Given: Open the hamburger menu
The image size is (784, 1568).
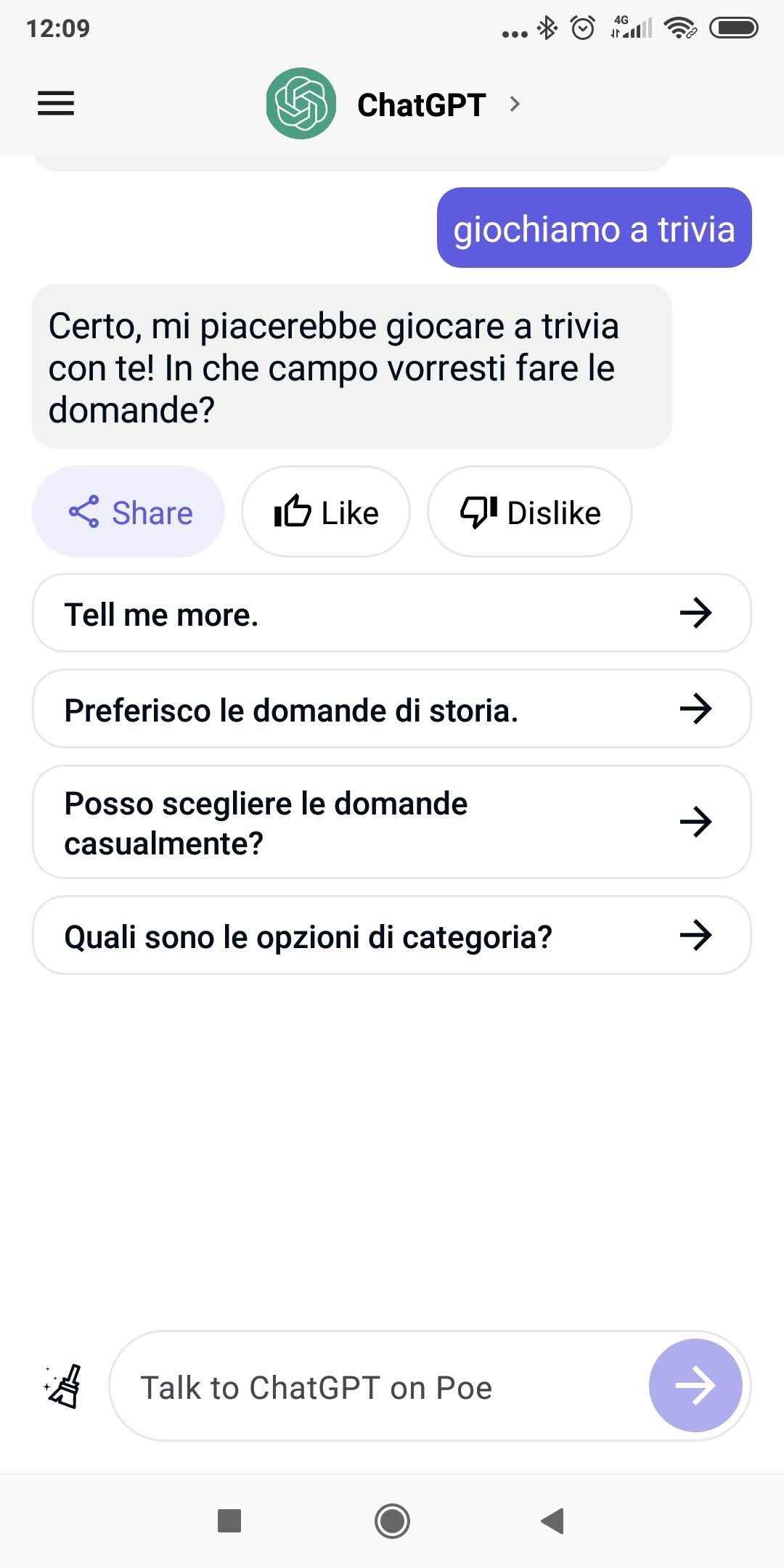Looking at the screenshot, I should (56, 103).
